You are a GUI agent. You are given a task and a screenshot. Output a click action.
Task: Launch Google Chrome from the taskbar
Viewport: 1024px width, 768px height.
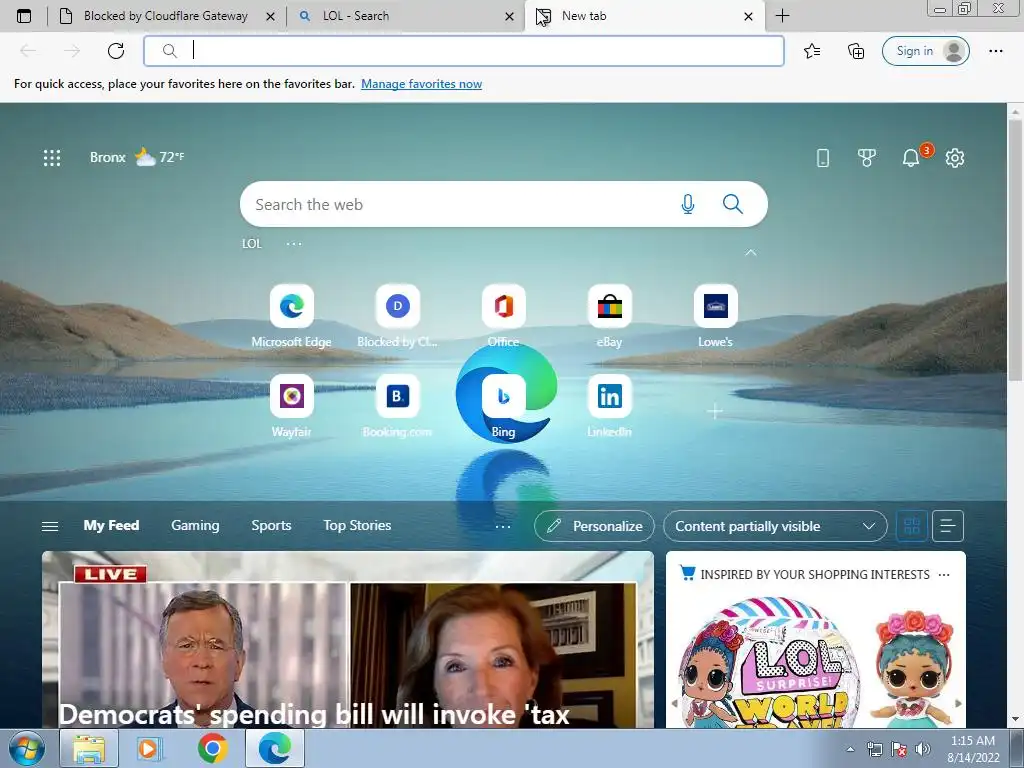coord(213,748)
